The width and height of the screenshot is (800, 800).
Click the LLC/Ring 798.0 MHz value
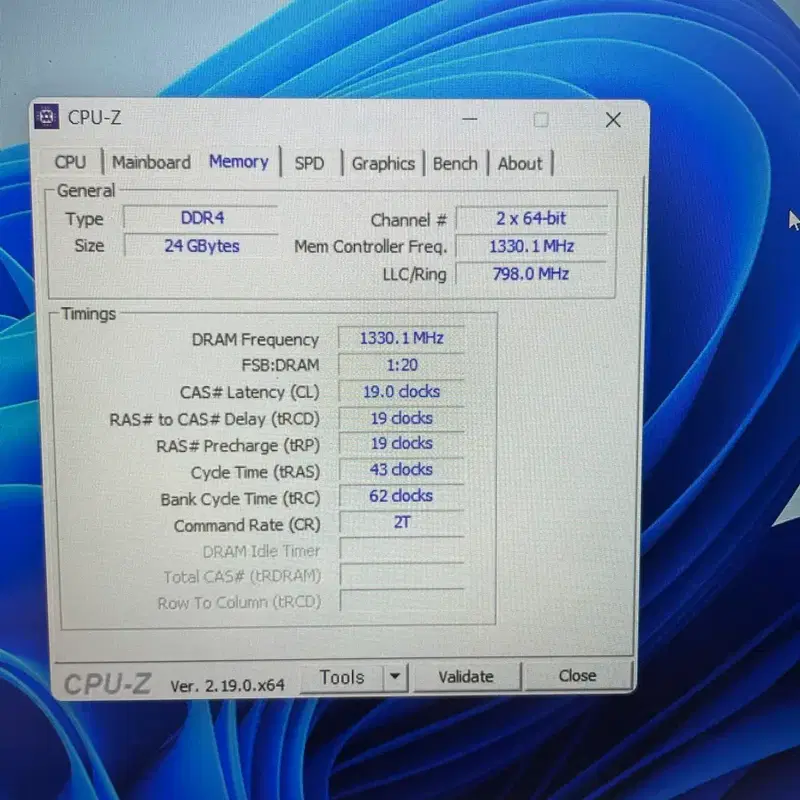point(531,274)
